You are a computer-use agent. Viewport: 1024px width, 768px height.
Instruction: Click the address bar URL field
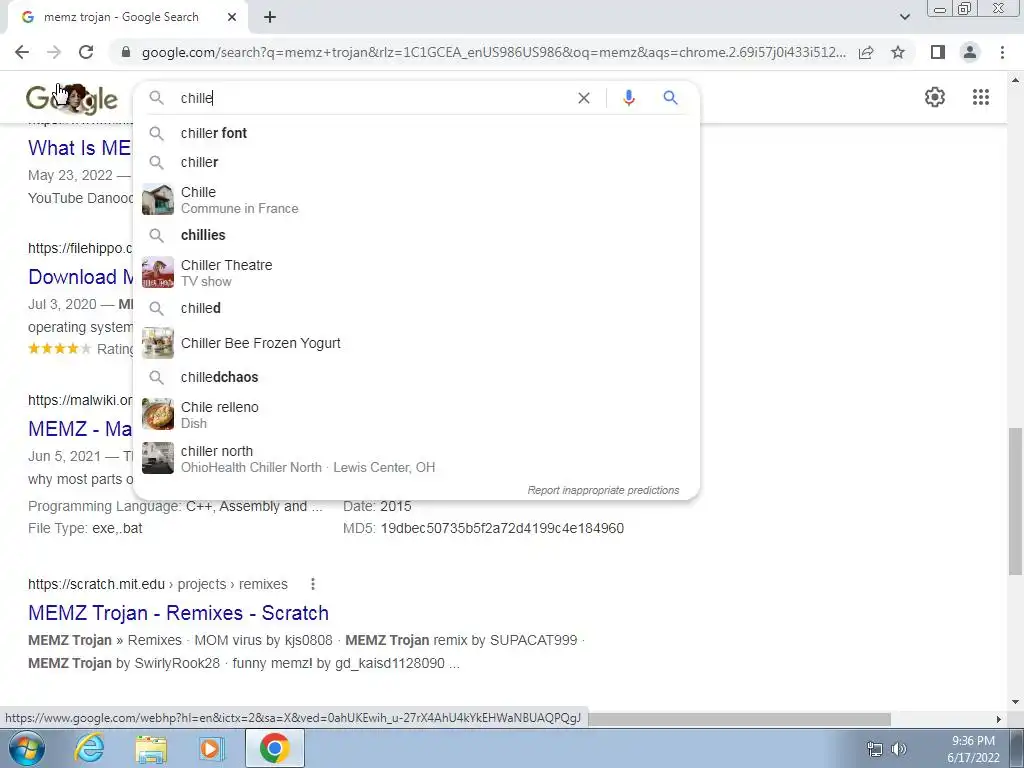pos(494,52)
